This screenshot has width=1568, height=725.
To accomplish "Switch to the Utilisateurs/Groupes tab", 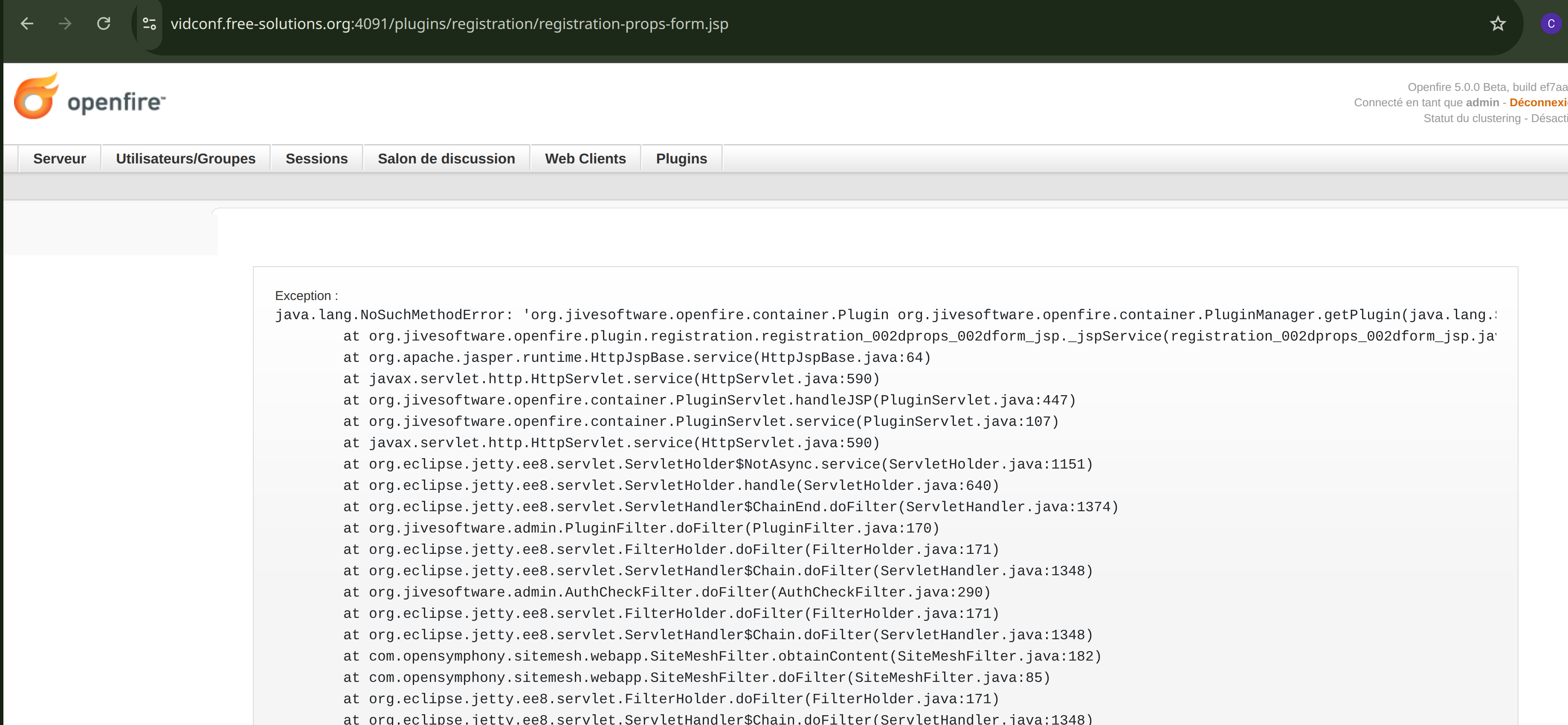I will [x=185, y=158].
